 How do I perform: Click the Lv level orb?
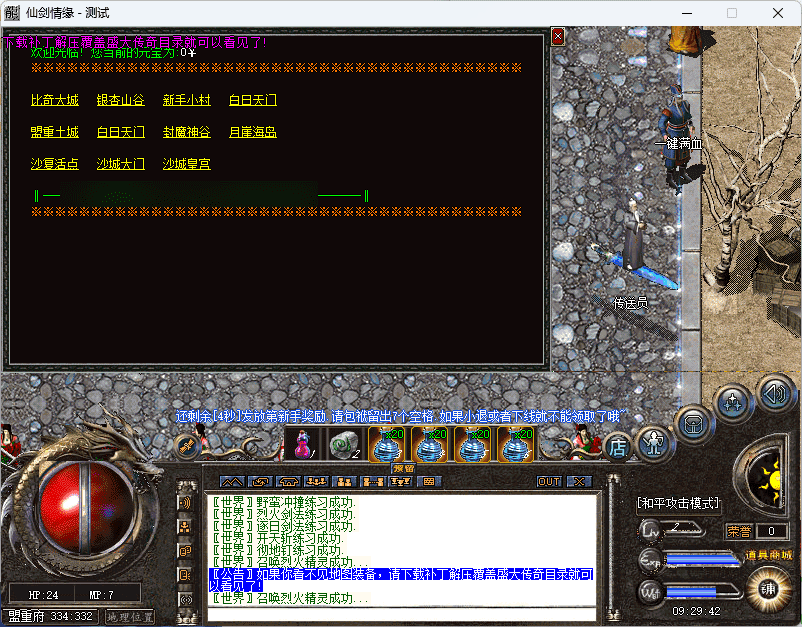click(x=651, y=530)
